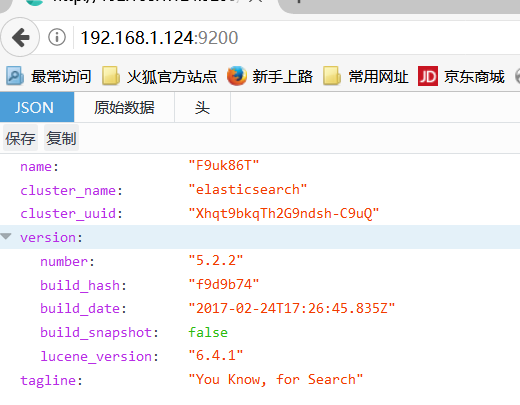Click the value "elasticsearch"
Screen dimensions: 520x405
[x=248, y=189]
